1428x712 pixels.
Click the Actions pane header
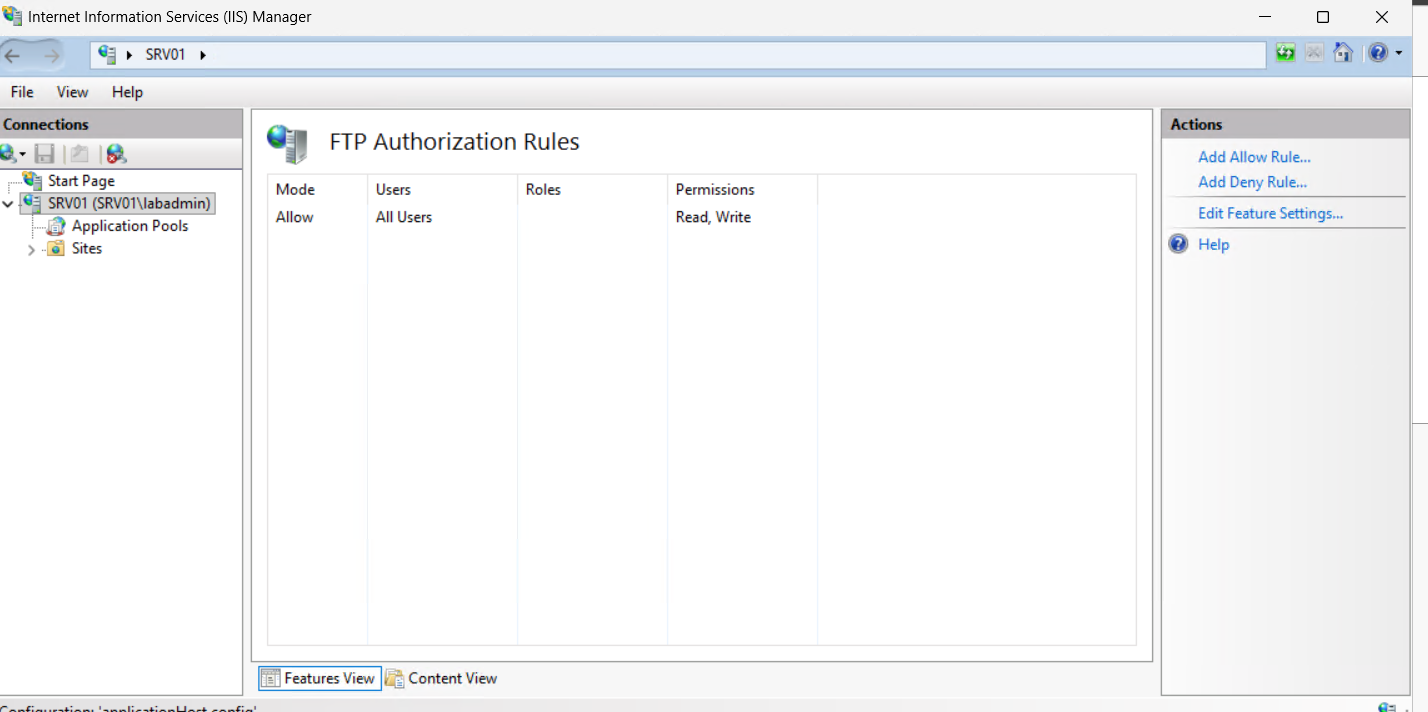(1285, 124)
